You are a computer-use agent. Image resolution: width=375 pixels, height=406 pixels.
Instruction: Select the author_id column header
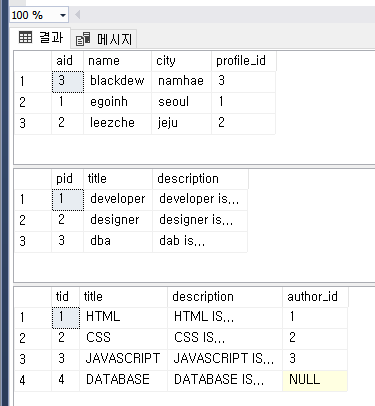click(315, 296)
